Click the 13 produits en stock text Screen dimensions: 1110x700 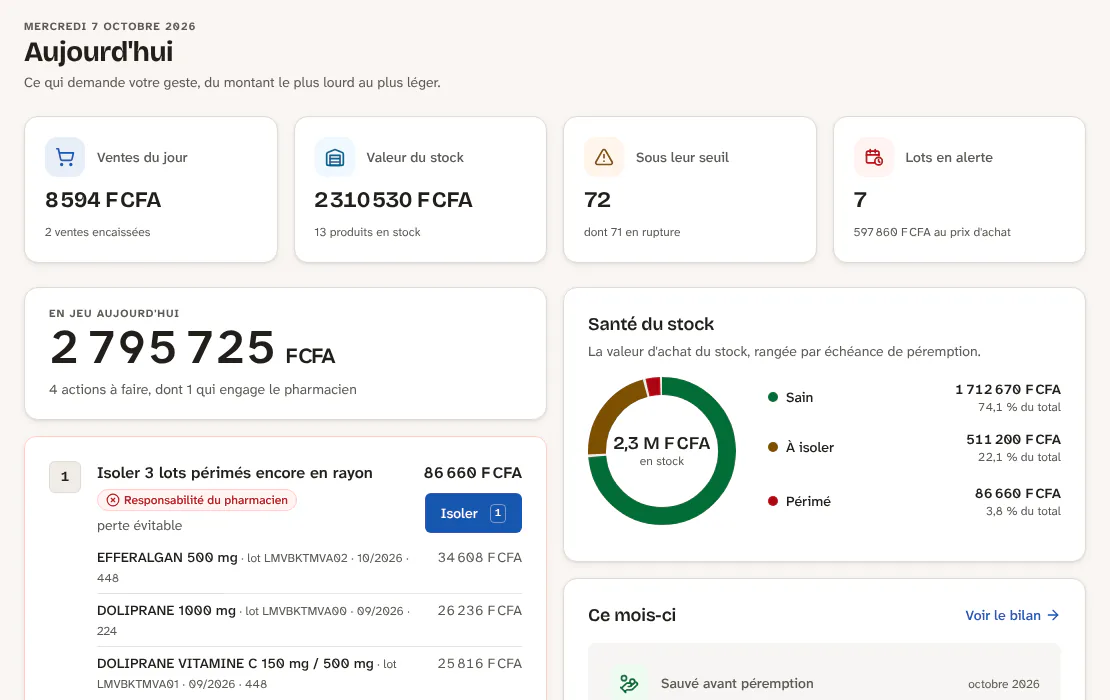(367, 232)
